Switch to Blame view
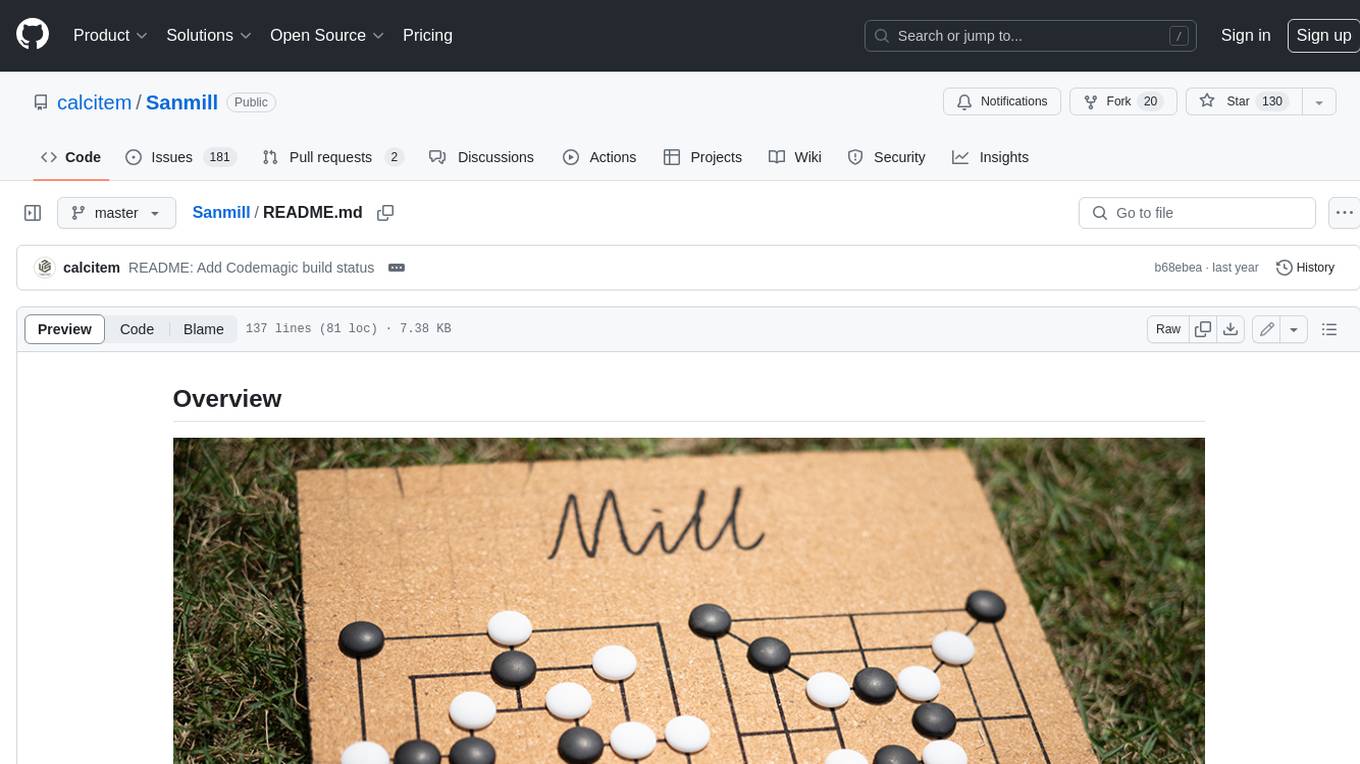The width and height of the screenshot is (1360, 764). [203, 329]
